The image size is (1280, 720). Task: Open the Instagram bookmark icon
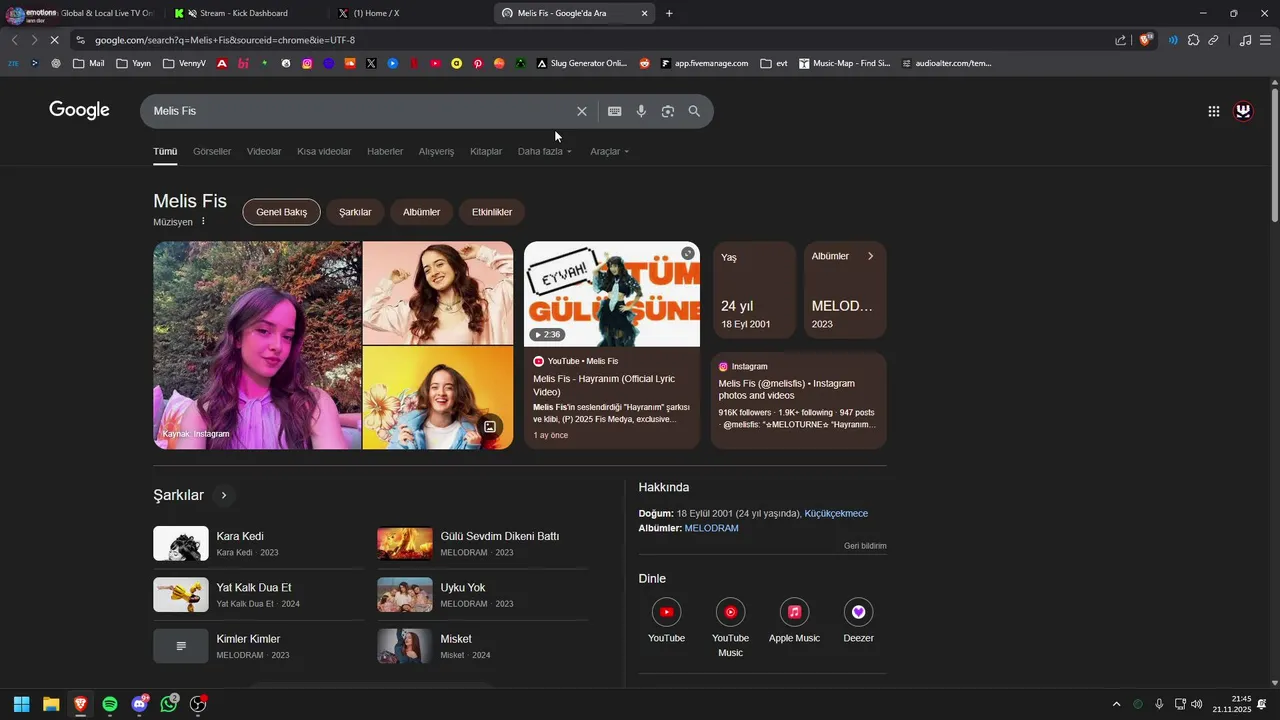pos(307,63)
